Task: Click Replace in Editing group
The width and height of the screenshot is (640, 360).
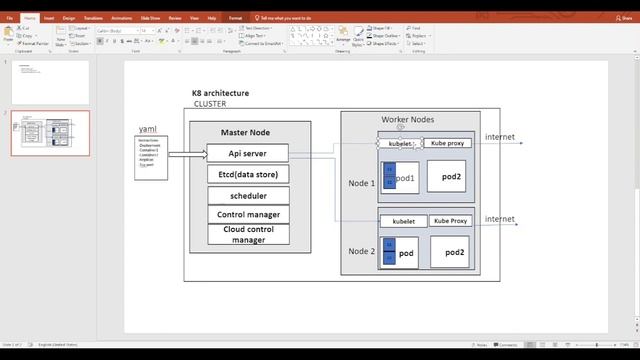Action: click(x=418, y=36)
